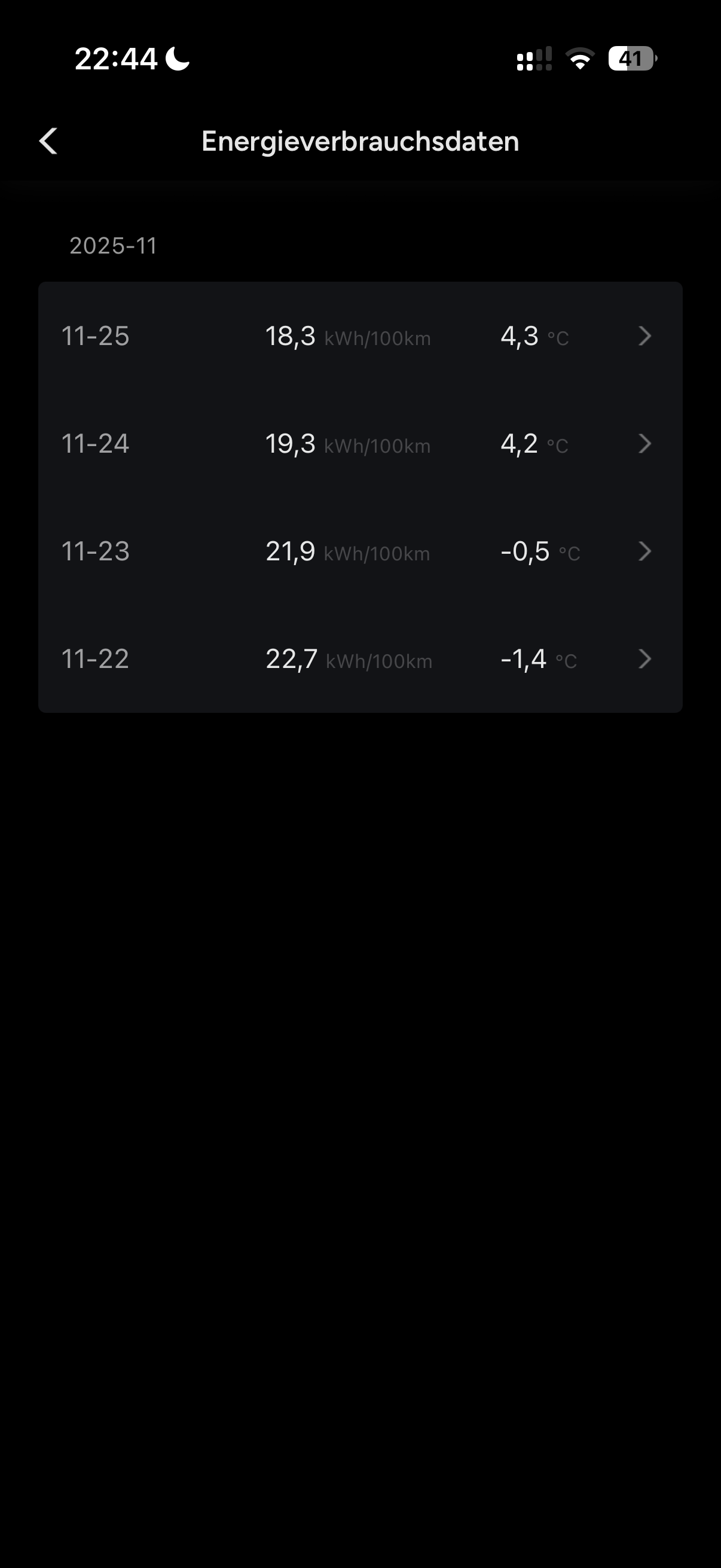The height and width of the screenshot is (1568, 721).
Task: Select the 11-22 date entry
Action: [96, 659]
